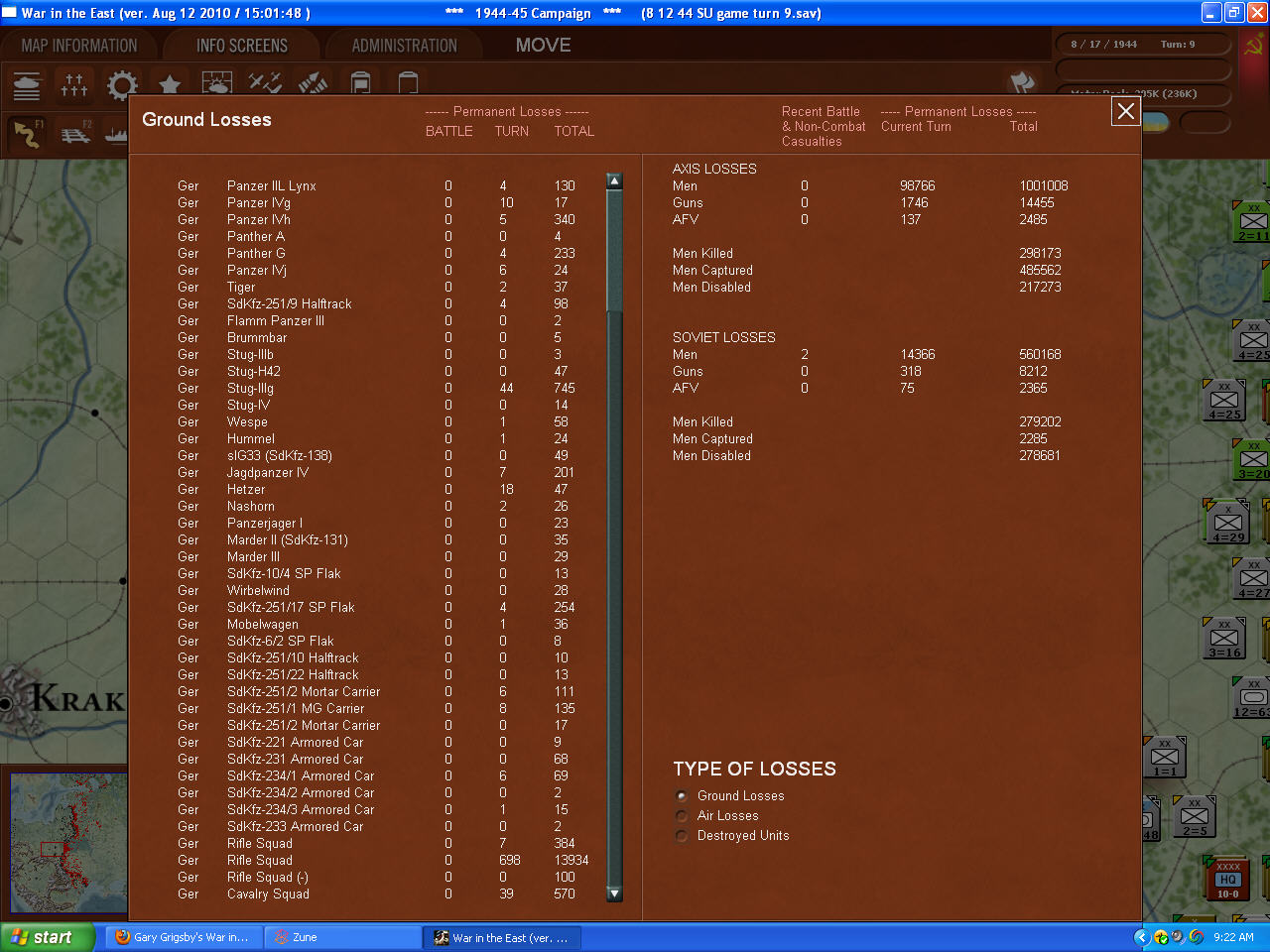Viewport: 1270px width, 952px height.
Task: Click the losses list scroll up arrow
Action: [x=614, y=181]
